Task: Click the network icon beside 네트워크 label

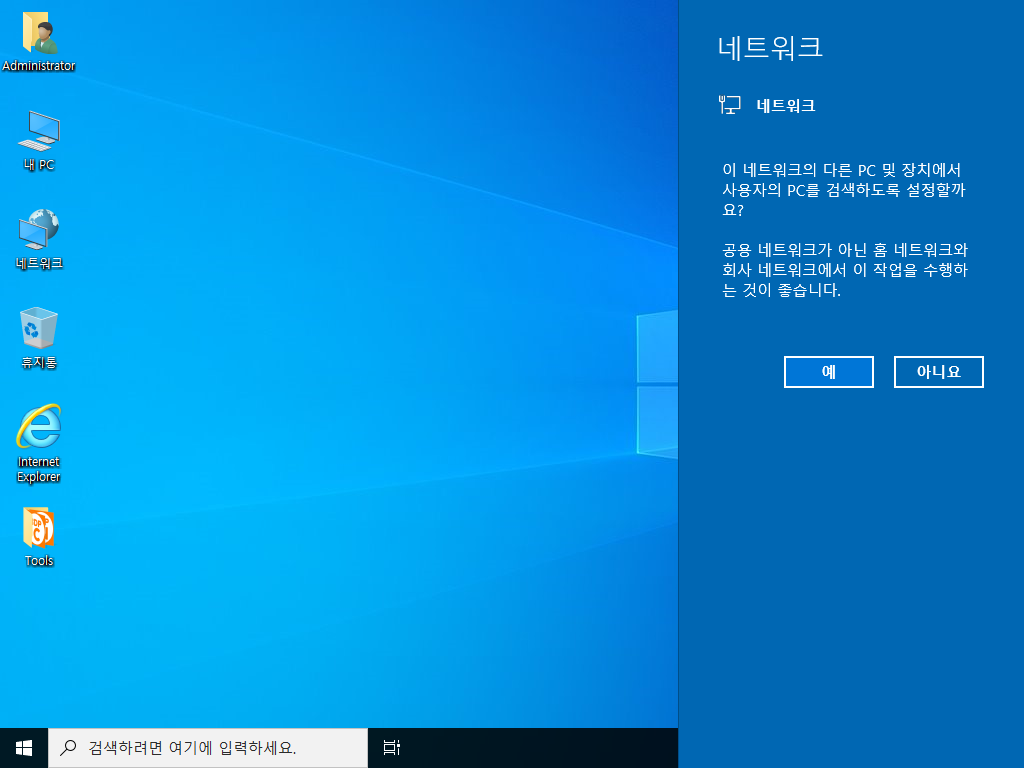Action: 729,105
